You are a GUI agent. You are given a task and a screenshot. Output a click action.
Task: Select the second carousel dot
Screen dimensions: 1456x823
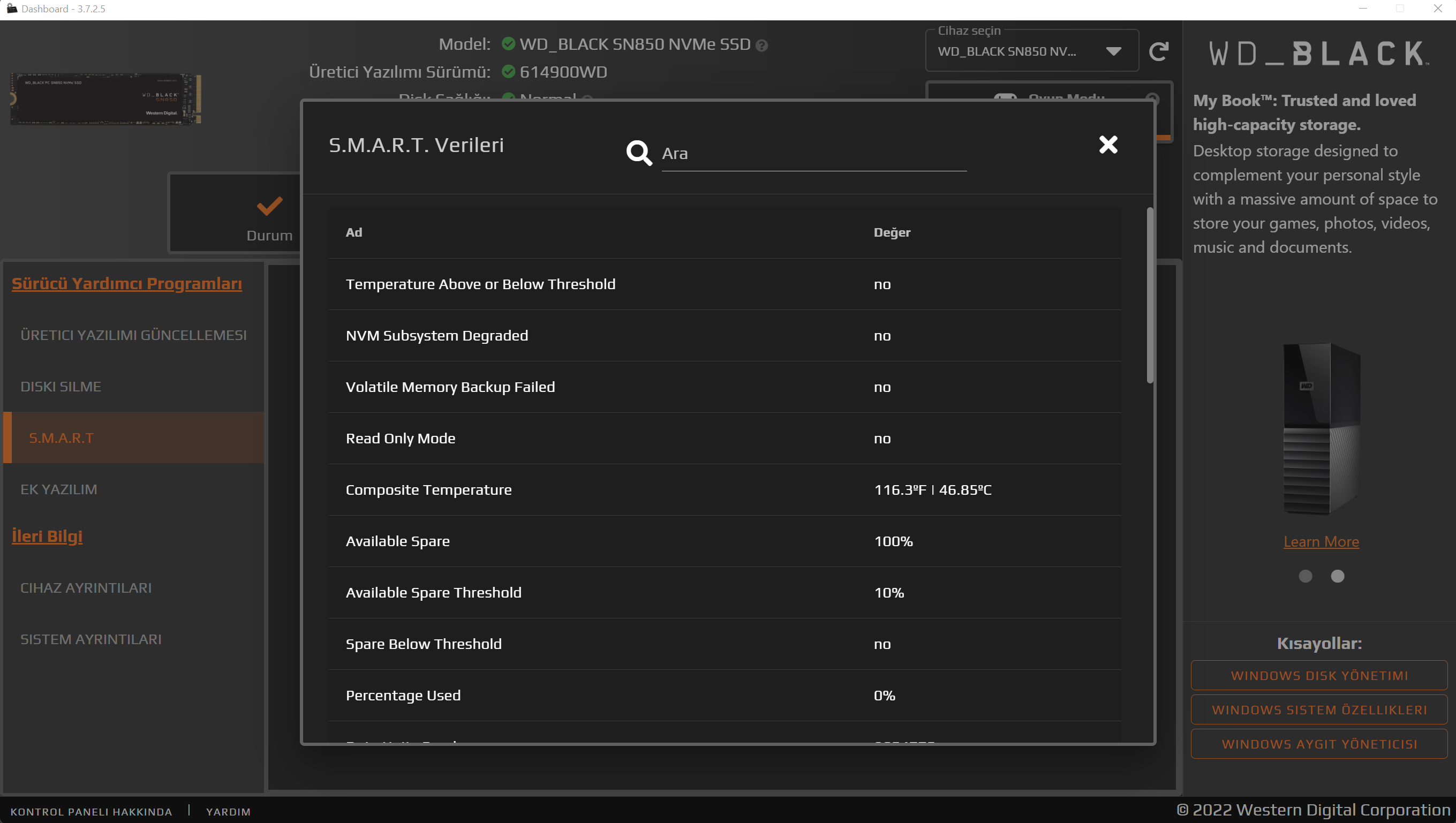[1337, 576]
